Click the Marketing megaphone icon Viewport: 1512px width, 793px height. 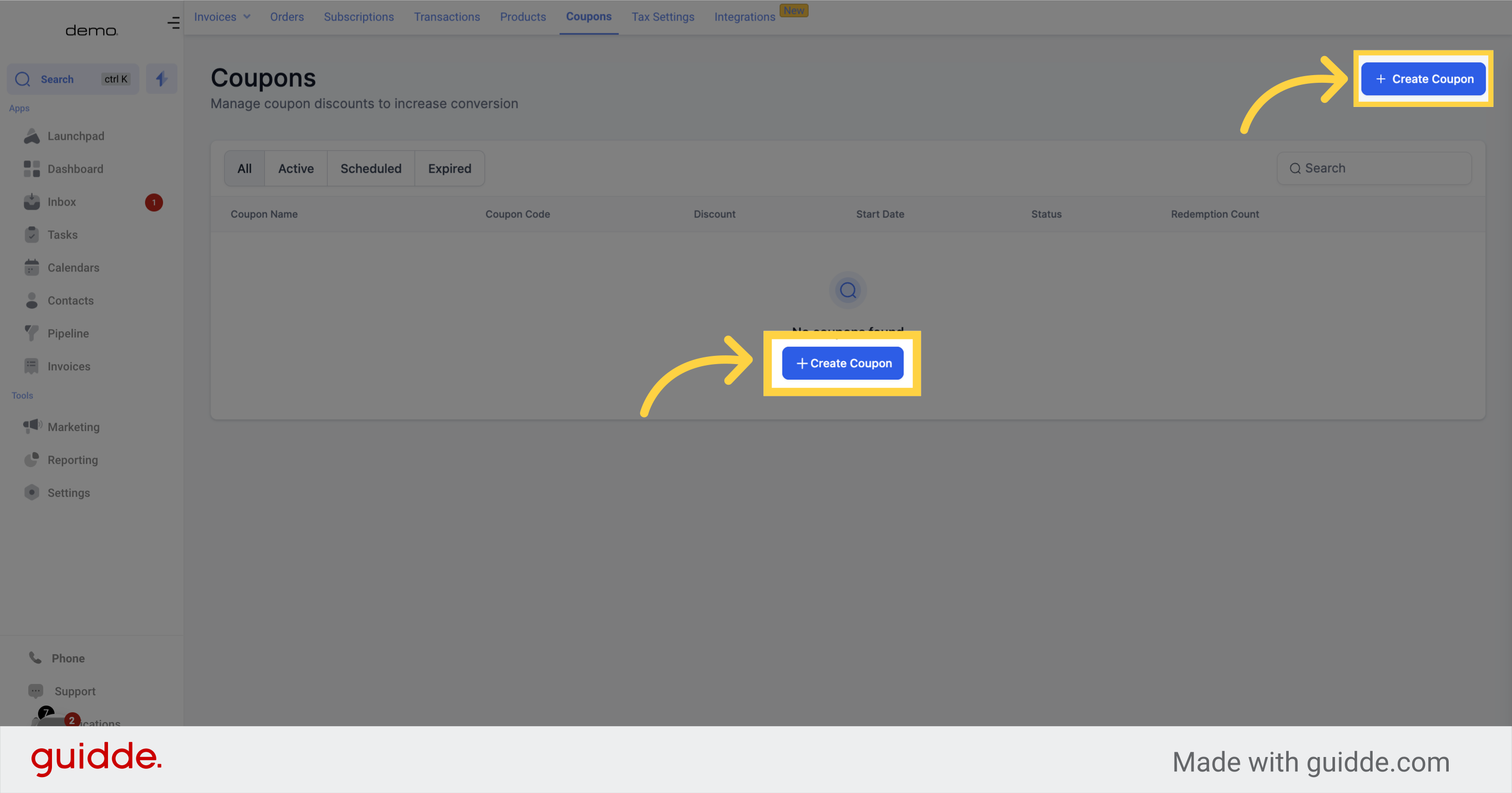[32, 426]
